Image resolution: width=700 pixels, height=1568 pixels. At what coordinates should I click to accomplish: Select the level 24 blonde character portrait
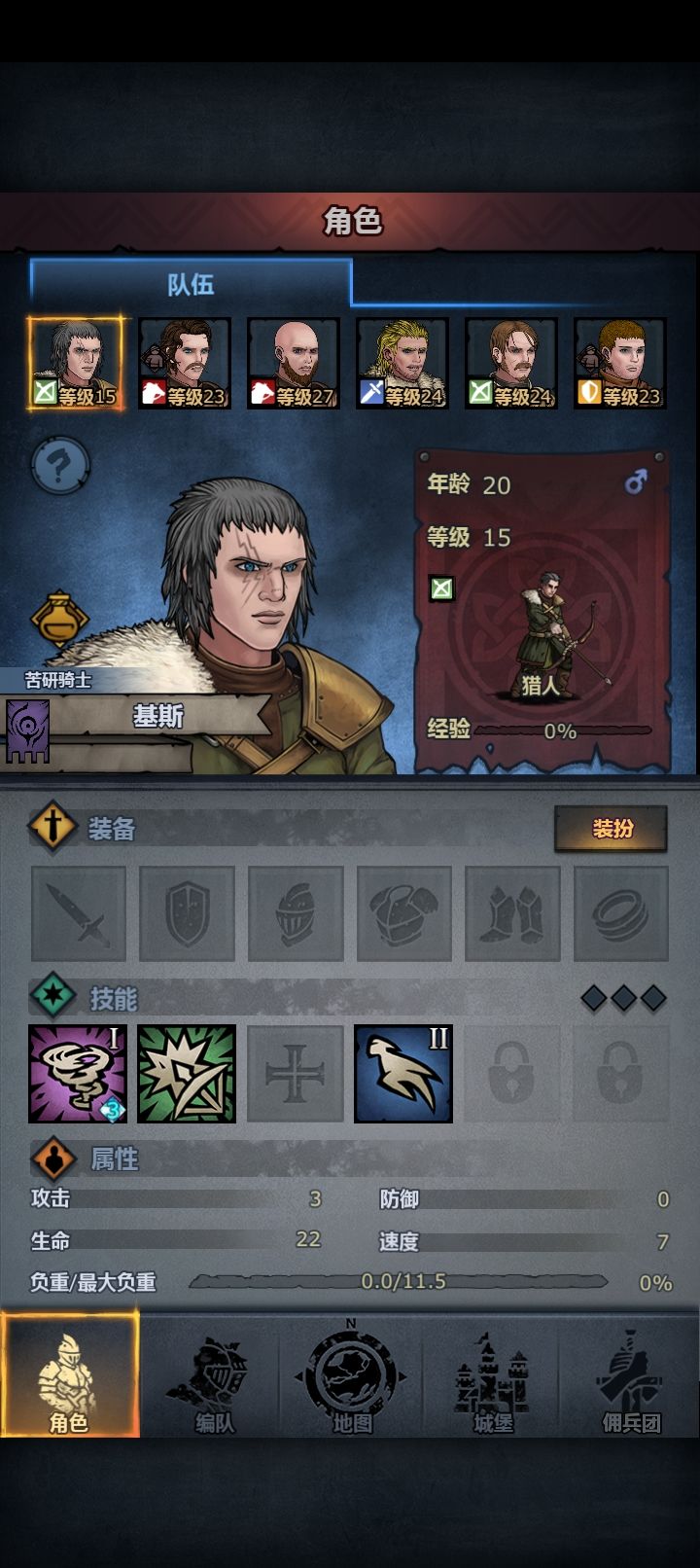(x=402, y=364)
